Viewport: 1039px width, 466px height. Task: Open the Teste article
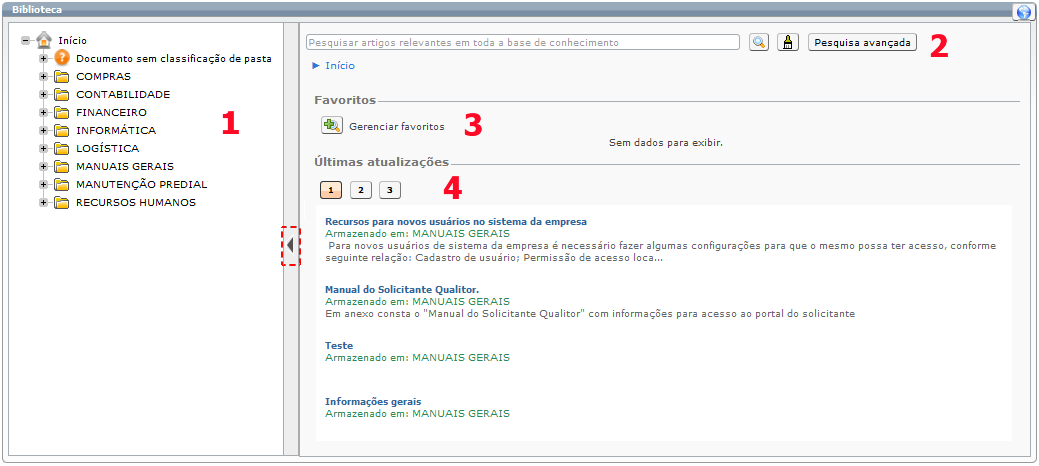click(339, 345)
